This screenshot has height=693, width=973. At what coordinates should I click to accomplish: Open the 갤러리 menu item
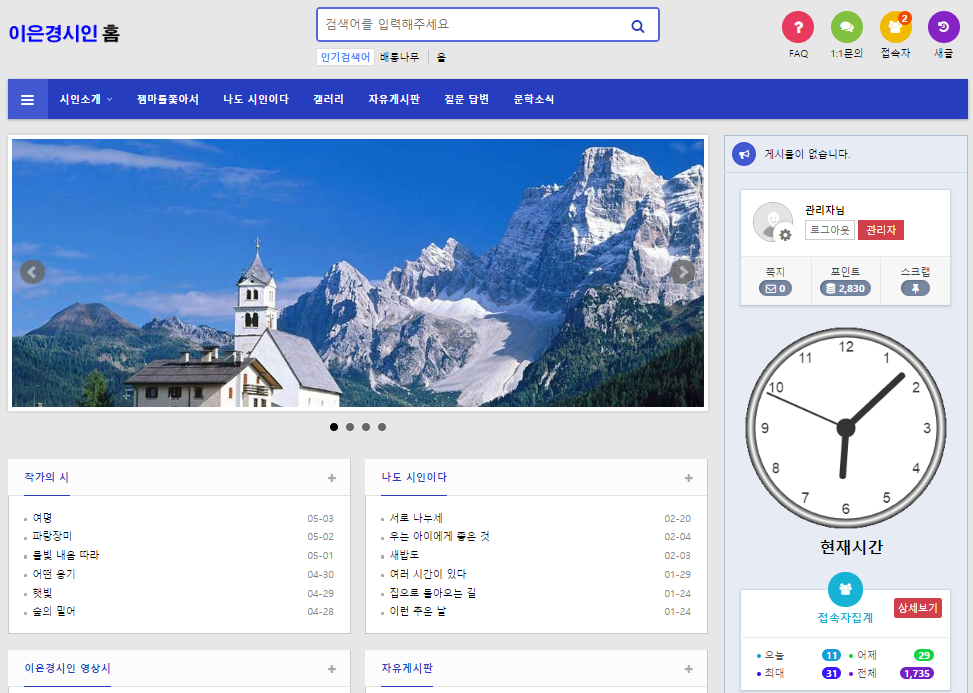[x=328, y=99]
